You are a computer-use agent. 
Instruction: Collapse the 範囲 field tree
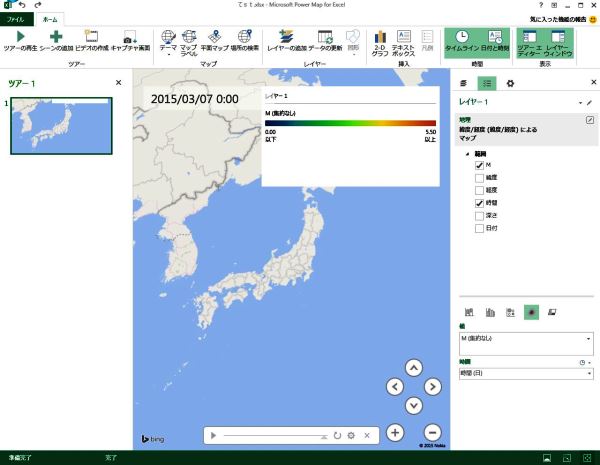(467, 154)
